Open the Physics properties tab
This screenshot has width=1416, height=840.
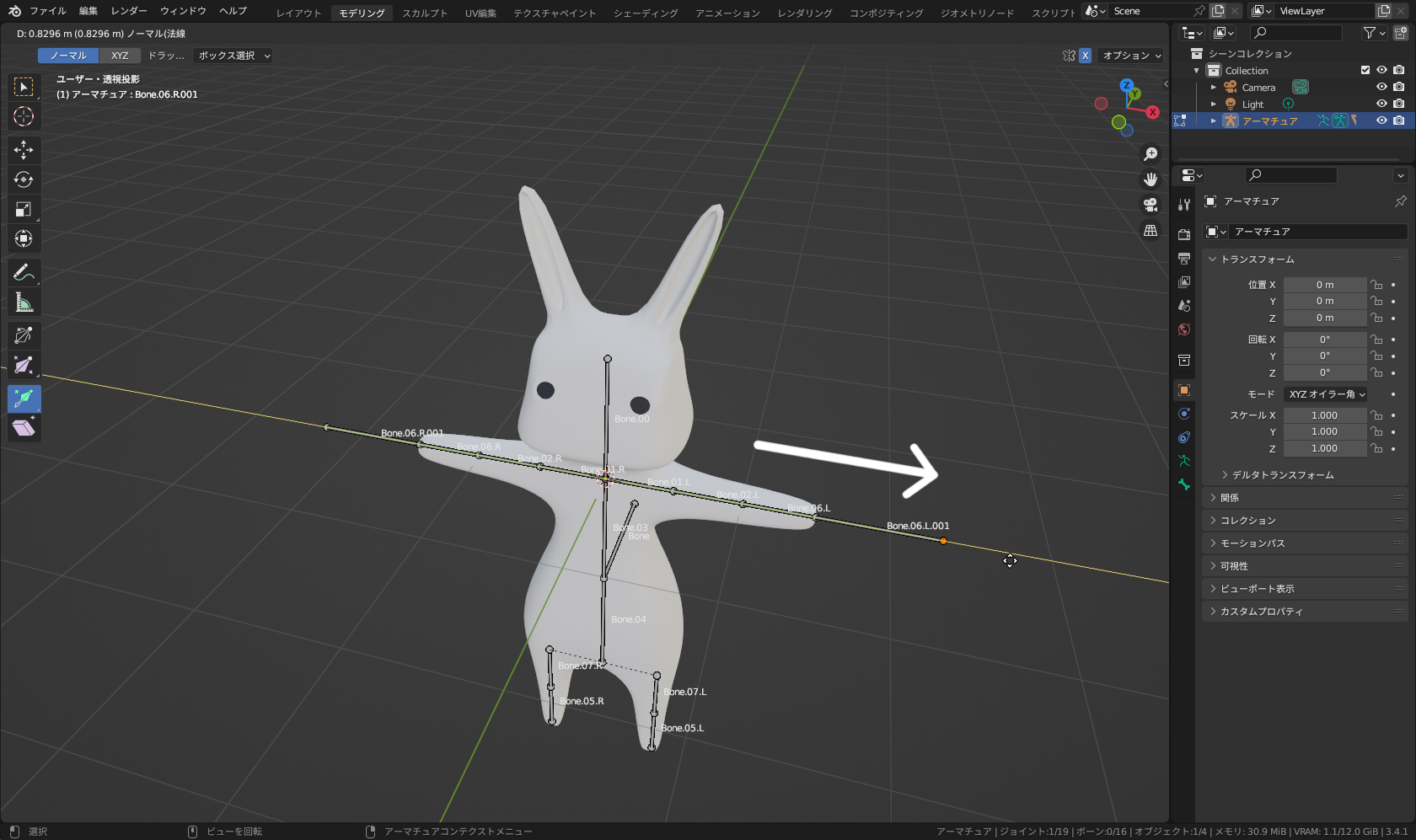[x=1184, y=414]
